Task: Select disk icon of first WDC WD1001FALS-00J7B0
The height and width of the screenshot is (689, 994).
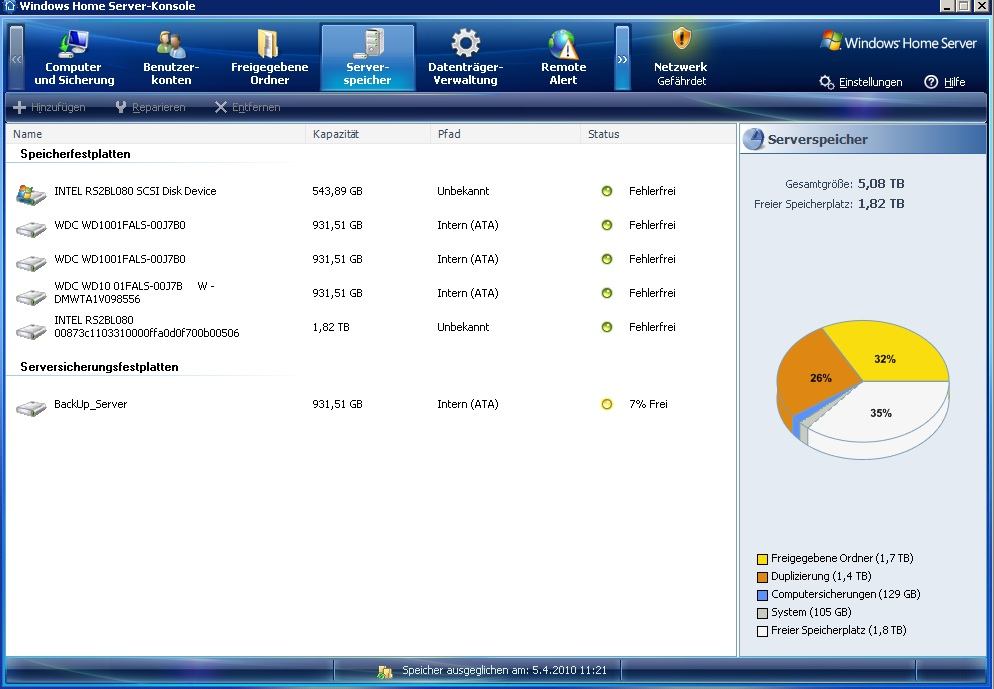Action: click(31, 228)
